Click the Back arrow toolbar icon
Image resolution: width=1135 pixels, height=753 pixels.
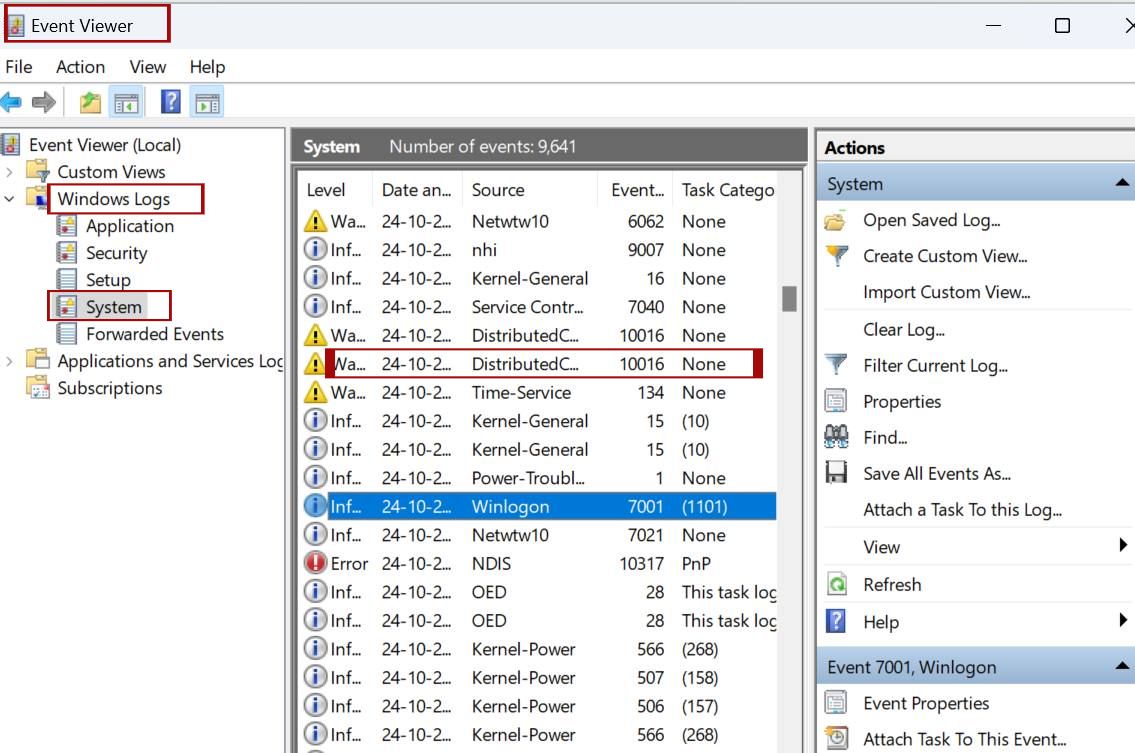point(11,102)
